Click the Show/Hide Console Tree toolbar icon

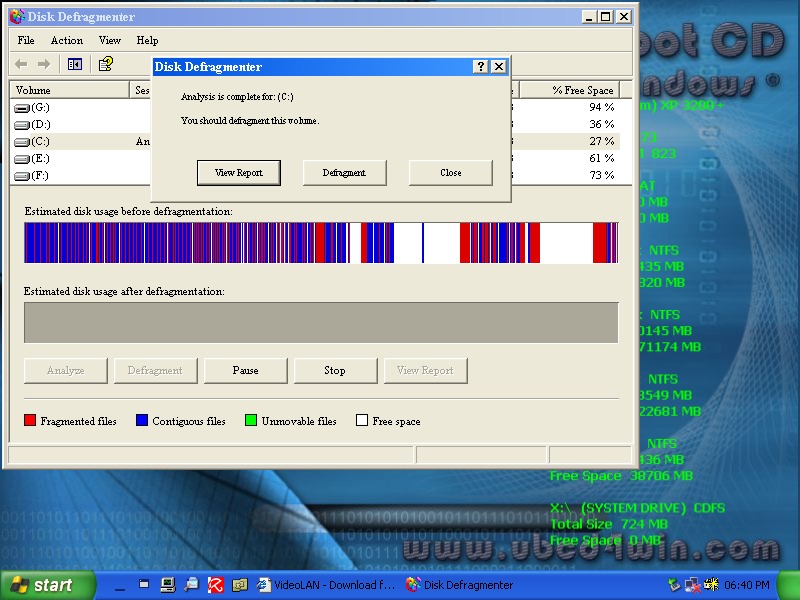[75, 64]
